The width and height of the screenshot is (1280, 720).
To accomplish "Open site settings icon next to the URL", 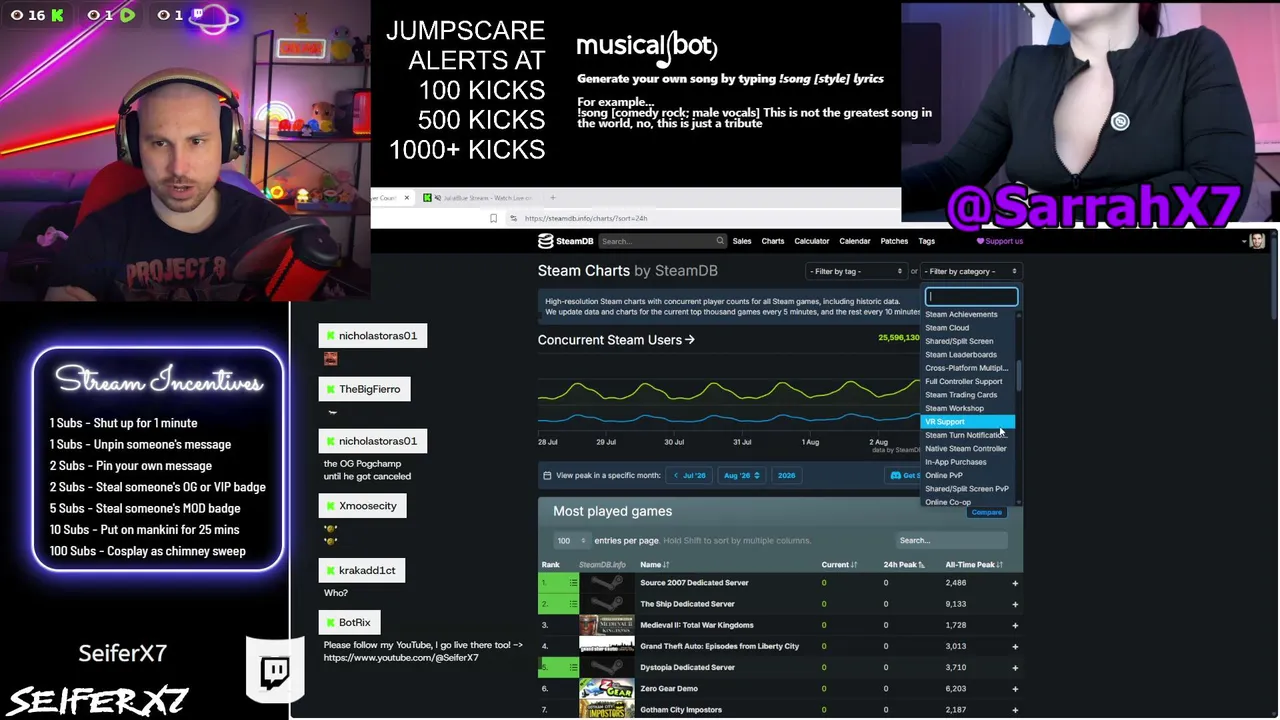I will click(x=513, y=218).
